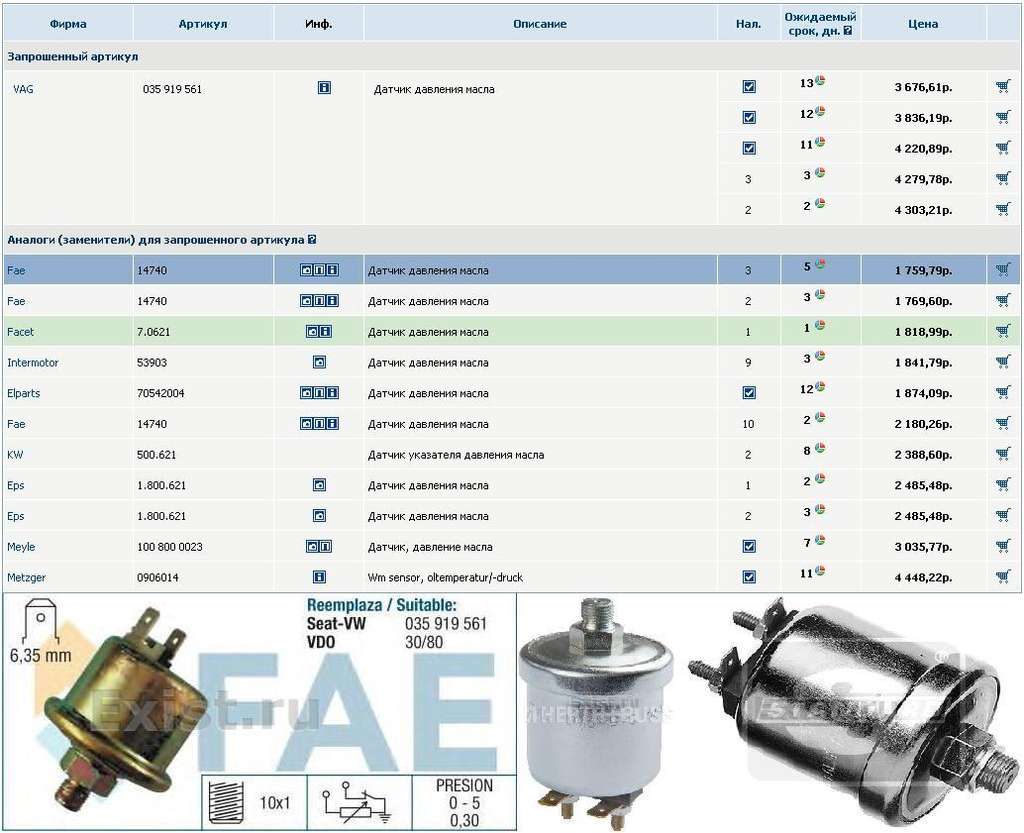Click availability checkmark for VAG 13-day offer
This screenshot has width=1024, height=833.
[x=749, y=86]
